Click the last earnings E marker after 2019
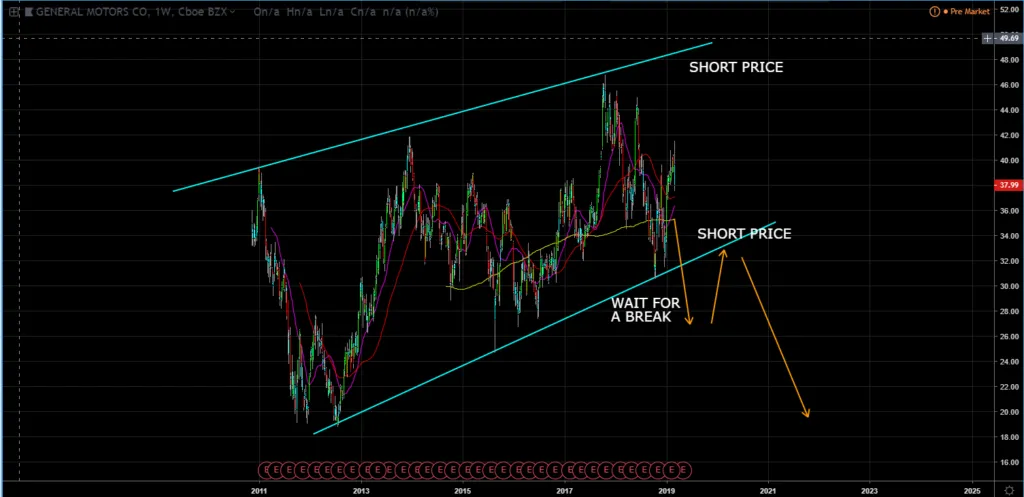 click(684, 469)
